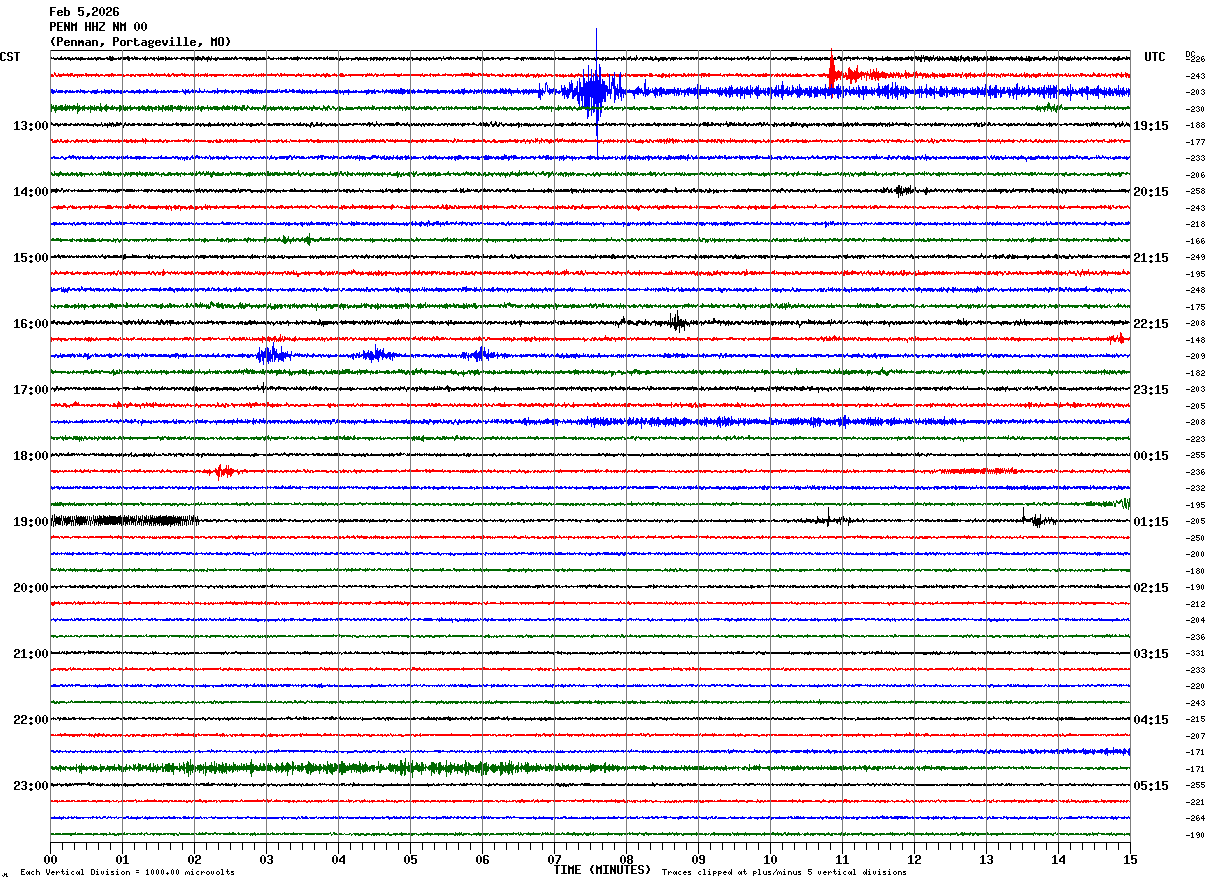This screenshot has height=886, width=1210.
Task: Select the red seismic burst near minute 11
Action: point(833,74)
